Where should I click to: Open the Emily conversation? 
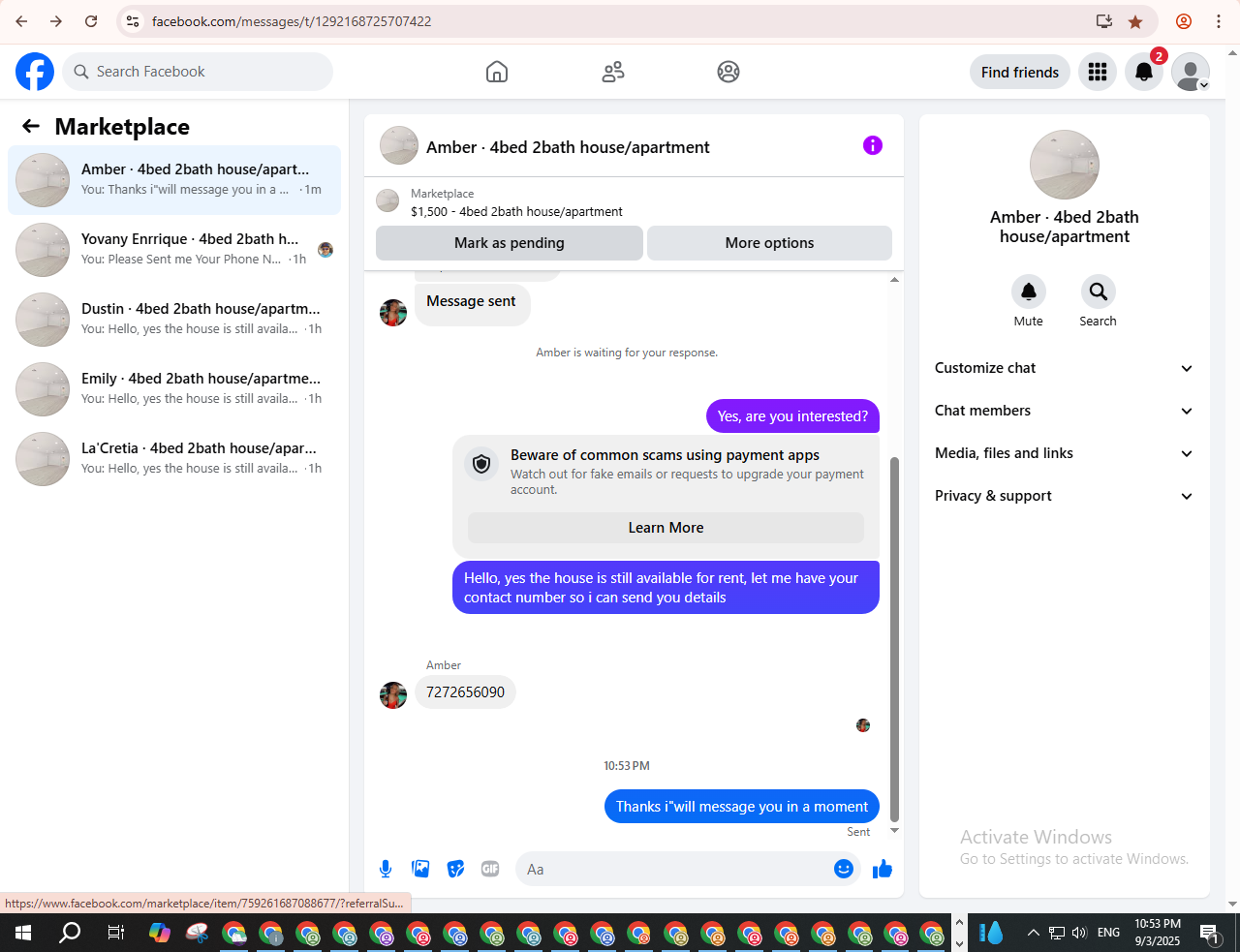point(174,389)
